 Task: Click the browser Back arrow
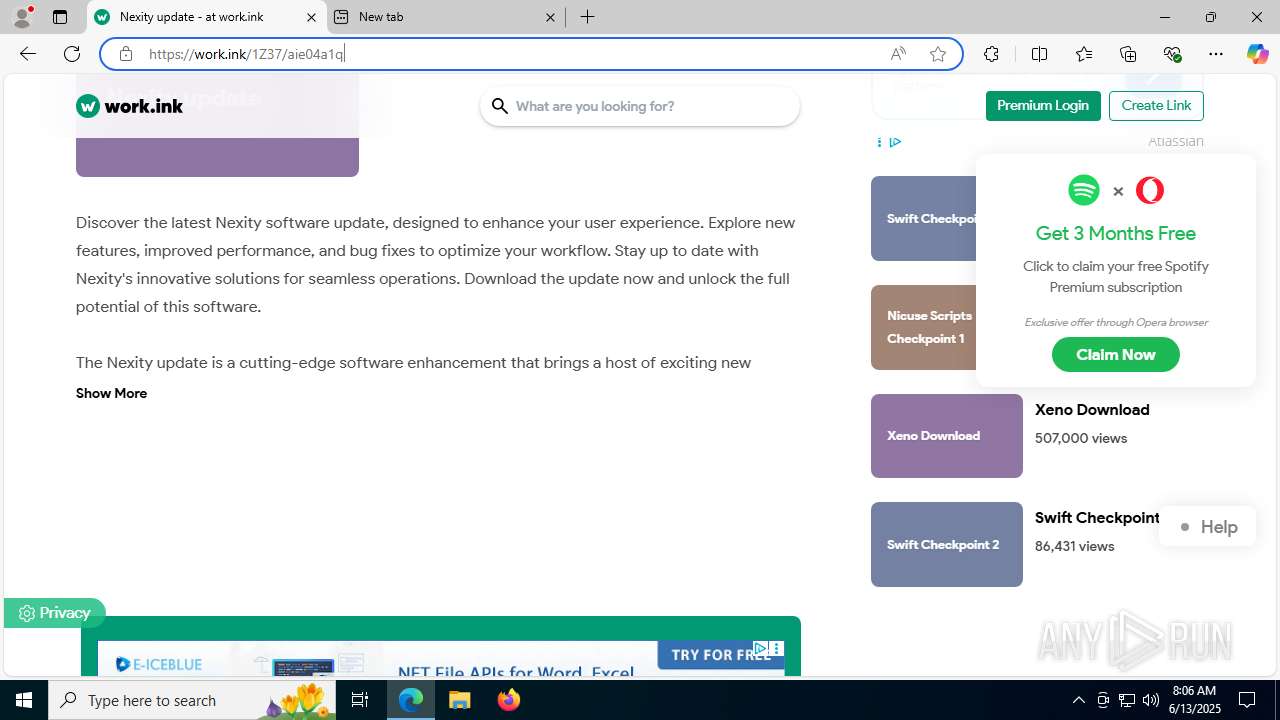[x=28, y=54]
